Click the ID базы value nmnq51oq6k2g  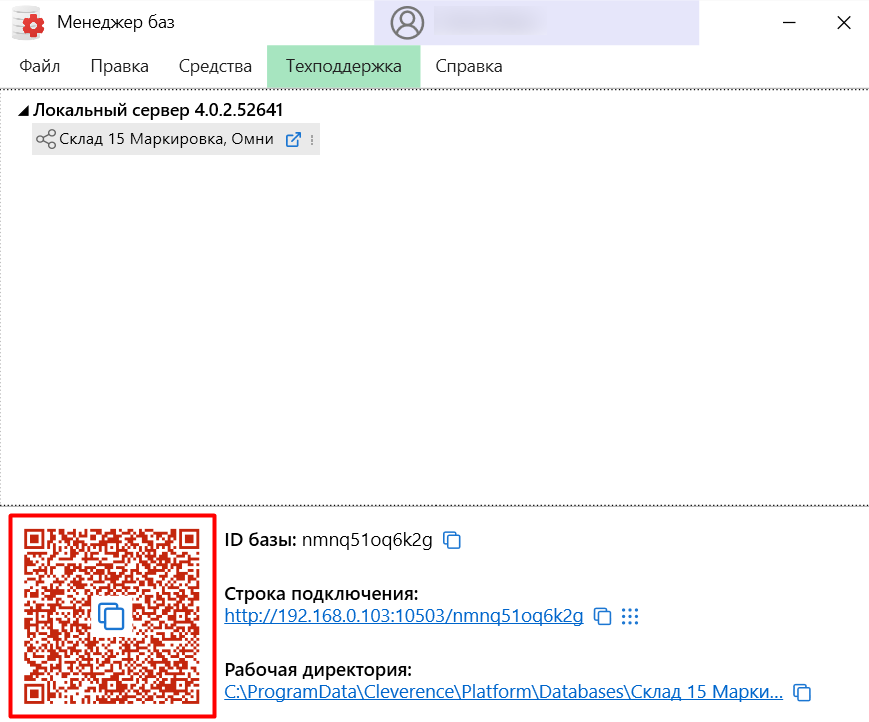tap(367, 540)
